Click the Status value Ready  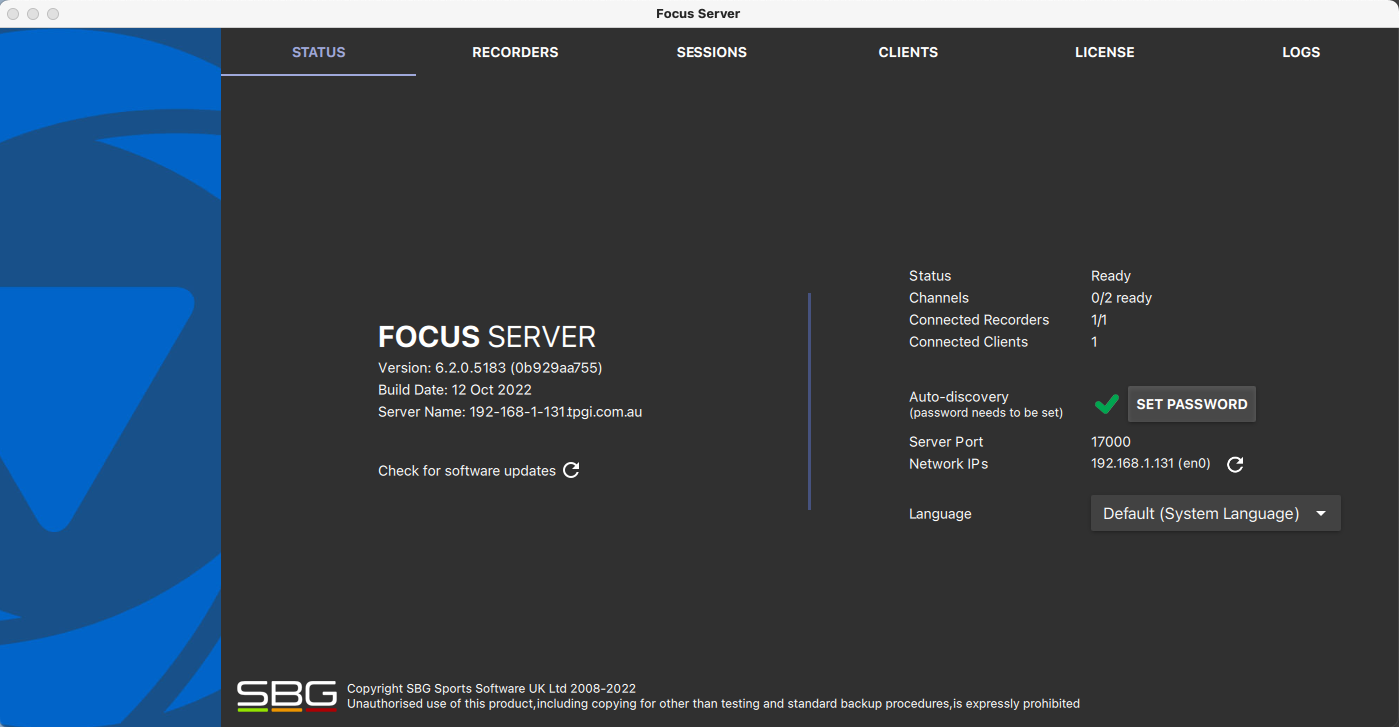coord(1111,276)
